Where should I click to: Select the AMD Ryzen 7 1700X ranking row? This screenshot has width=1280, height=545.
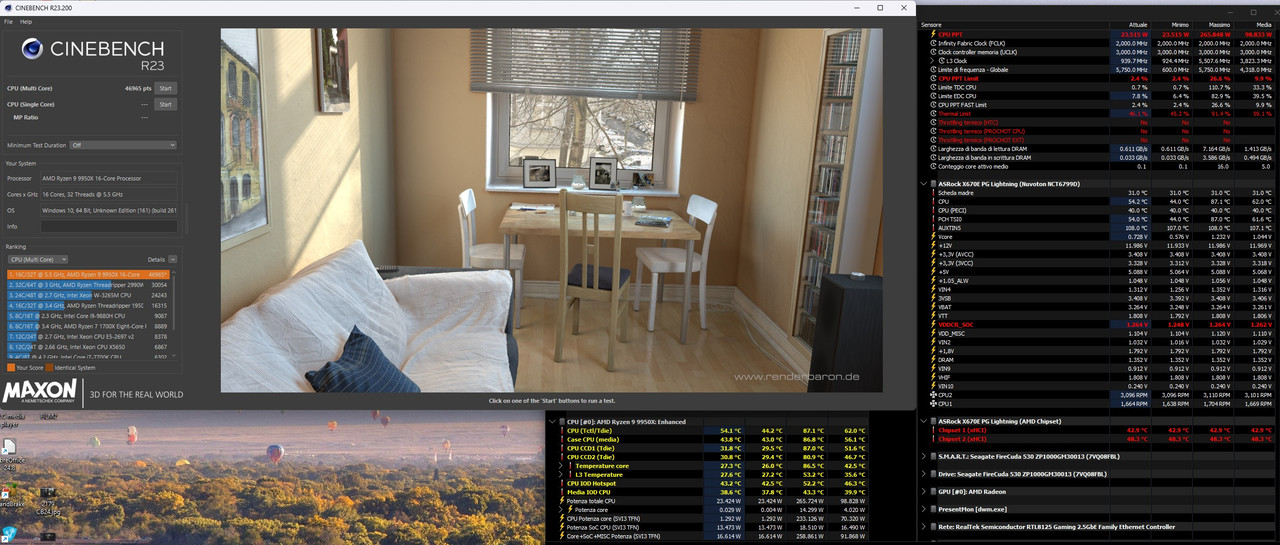point(87,325)
